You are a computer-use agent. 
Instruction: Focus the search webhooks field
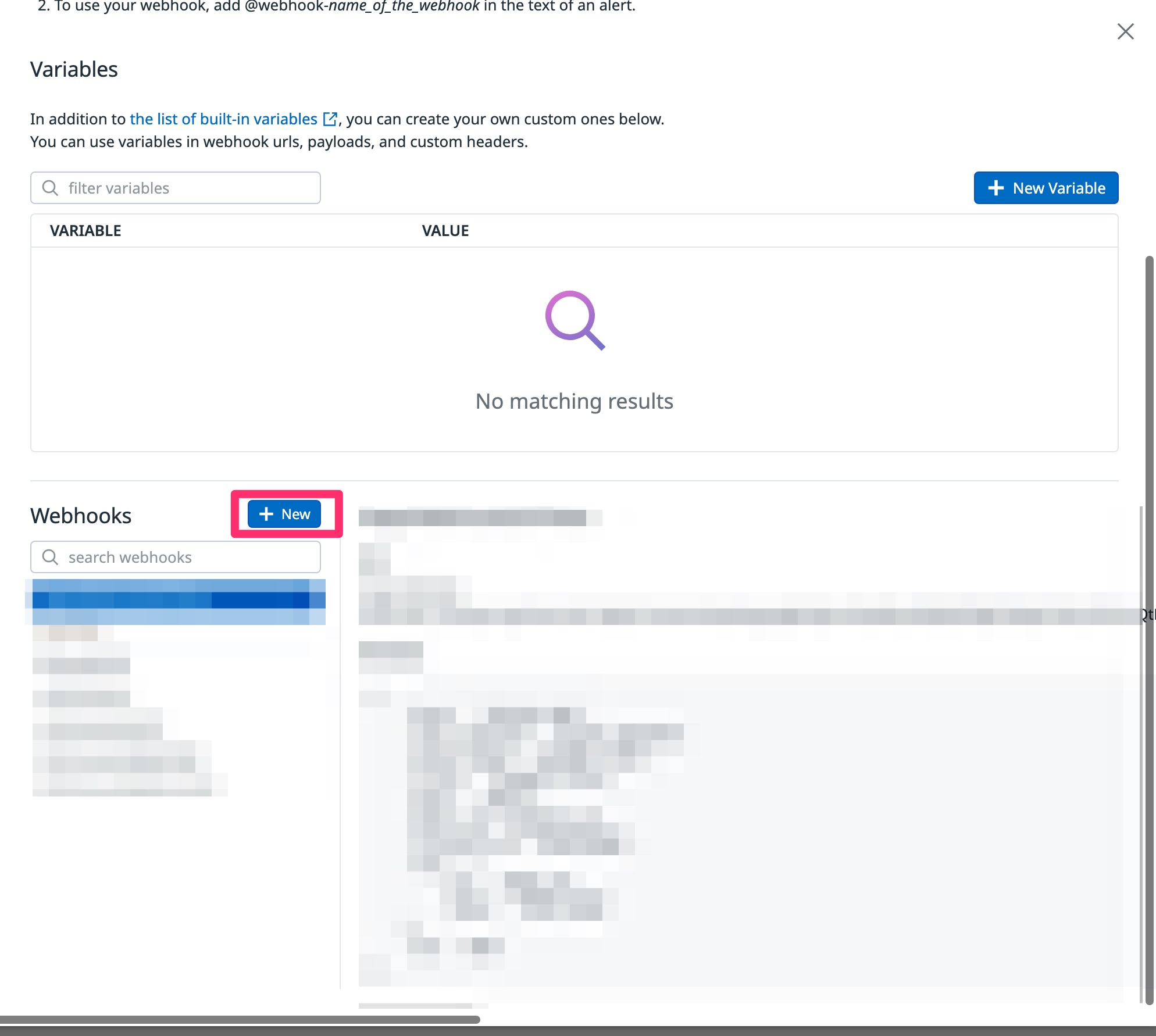(x=186, y=557)
